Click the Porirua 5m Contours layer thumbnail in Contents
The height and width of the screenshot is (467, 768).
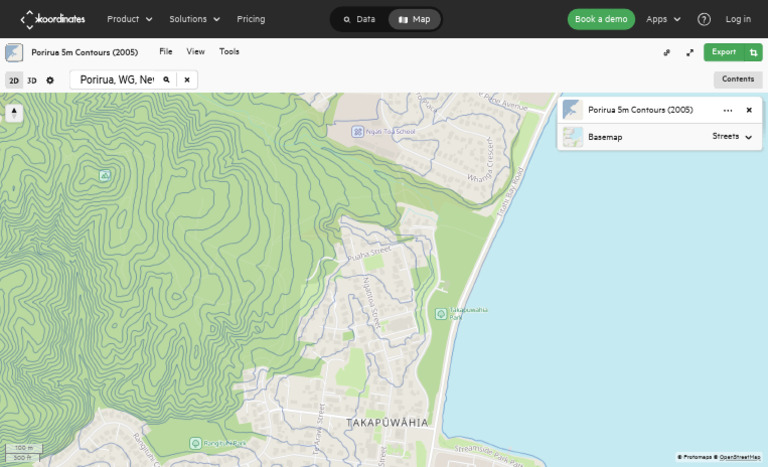[x=572, y=110]
